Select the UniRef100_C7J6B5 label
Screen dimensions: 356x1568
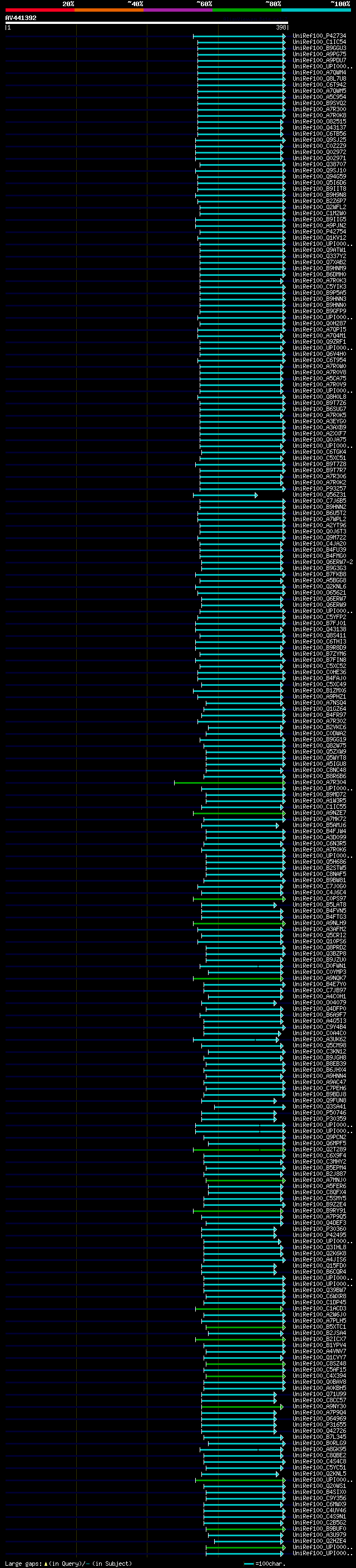319,502
